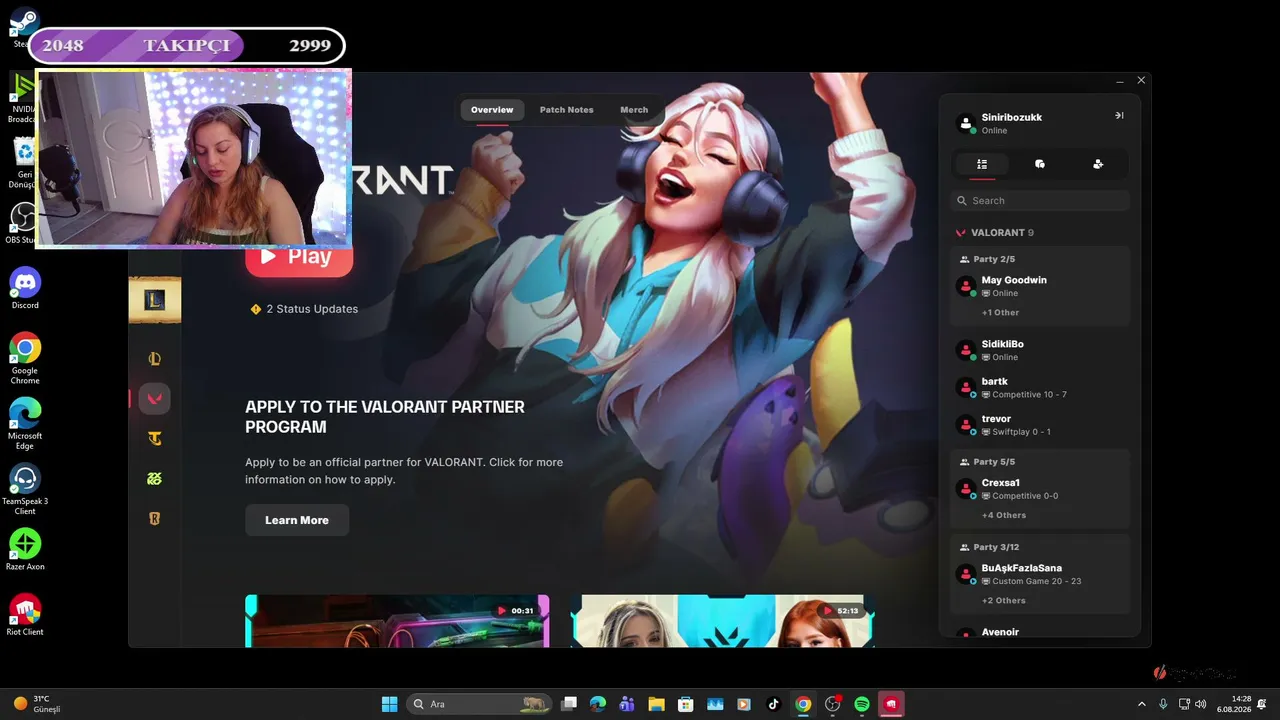Viewport: 1280px width, 720px height.
Task: Open Spotify from the taskbar
Action: 862,704
